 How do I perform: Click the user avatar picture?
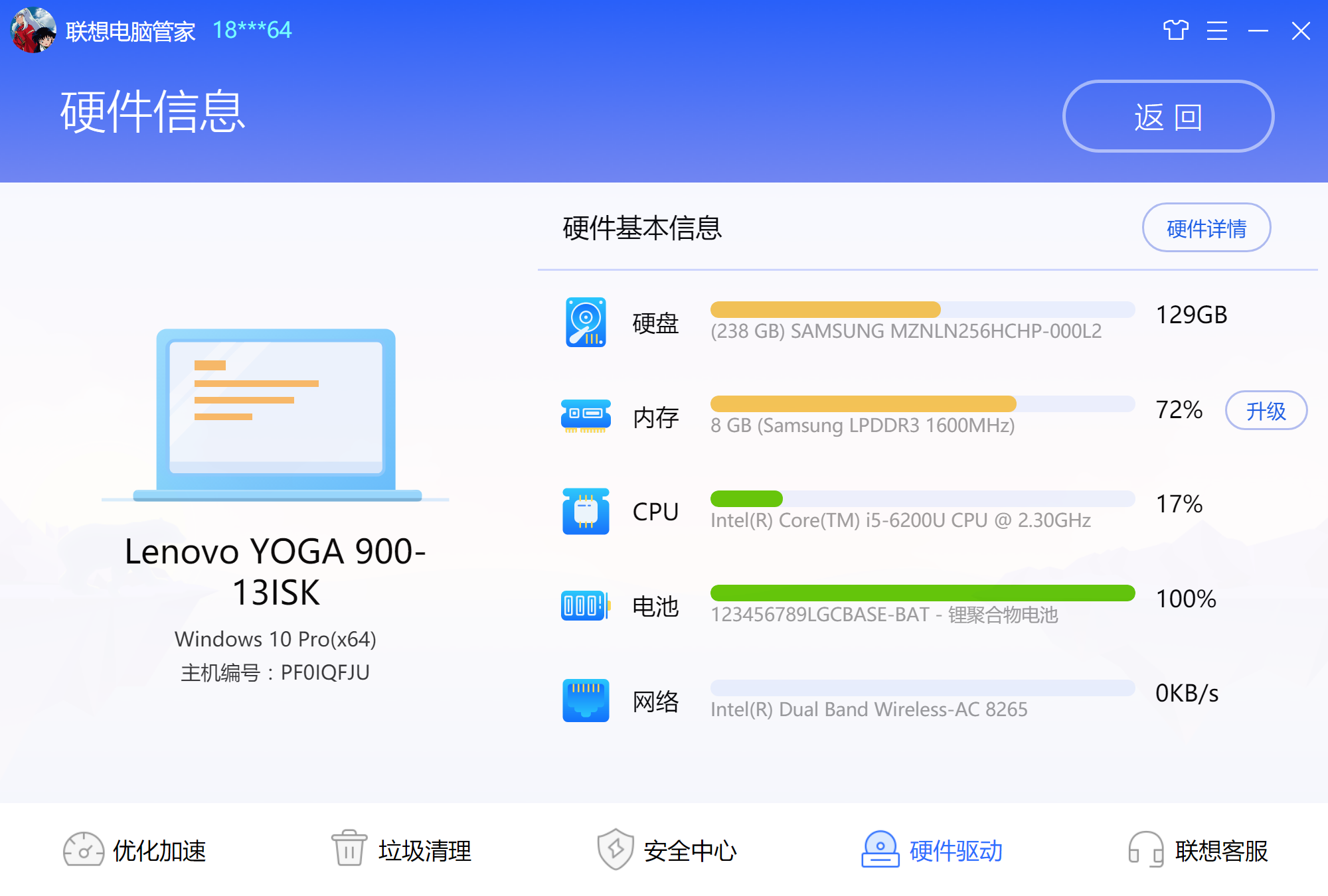[33, 31]
